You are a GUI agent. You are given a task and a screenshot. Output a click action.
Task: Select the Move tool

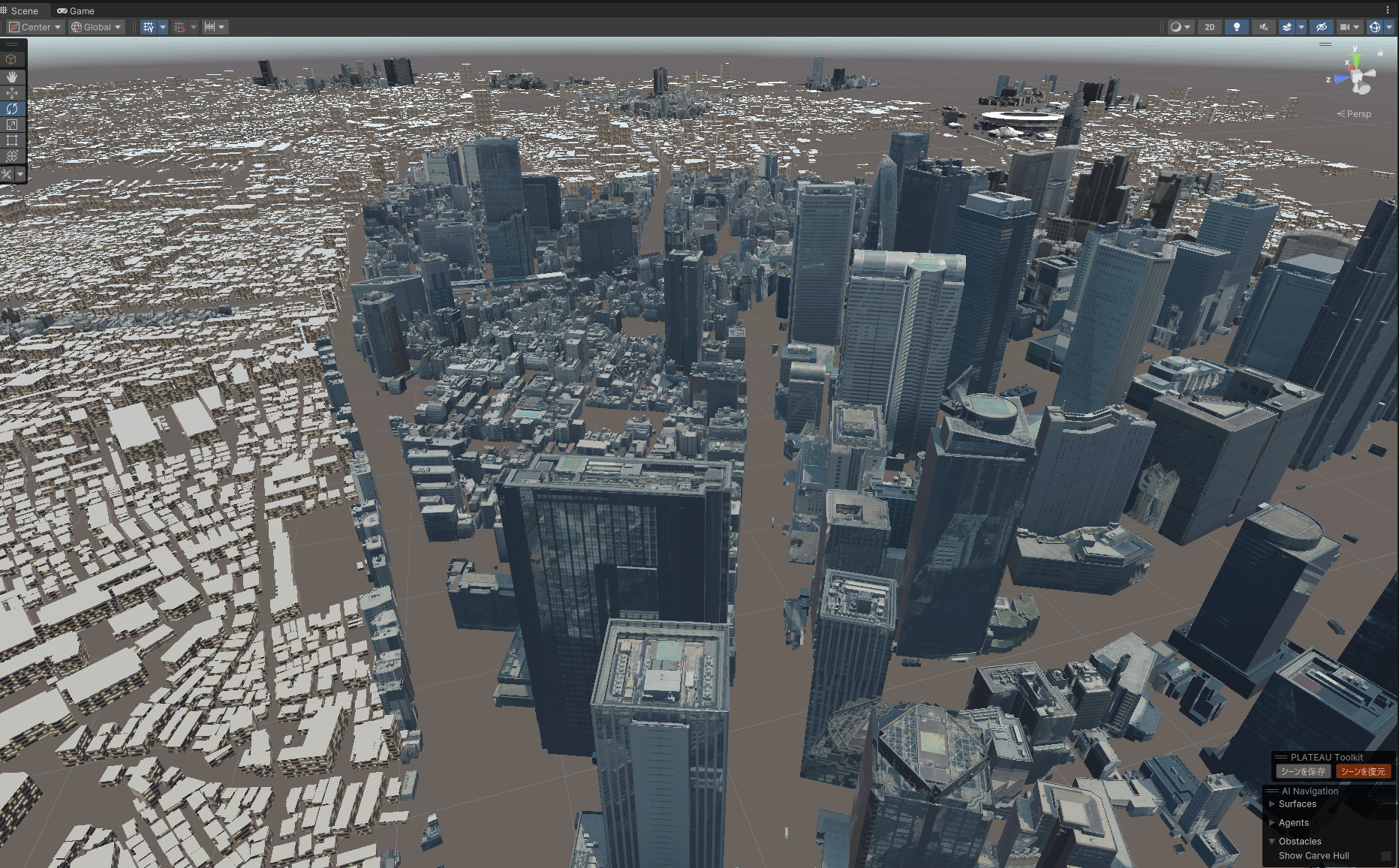pos(12,93)
